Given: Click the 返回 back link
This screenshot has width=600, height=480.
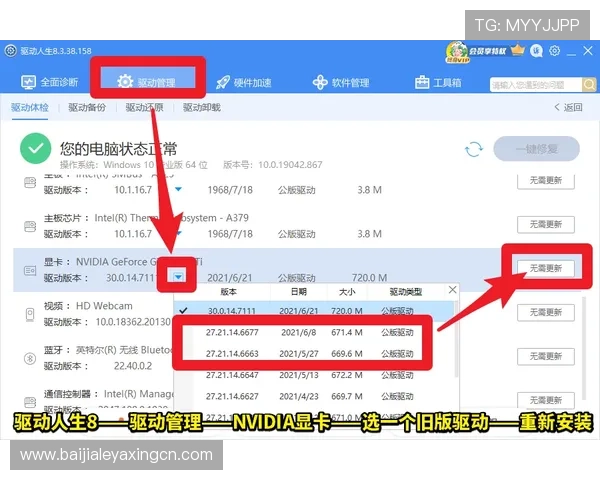Looking at the screenshot, I should click(x=568, y=108).
